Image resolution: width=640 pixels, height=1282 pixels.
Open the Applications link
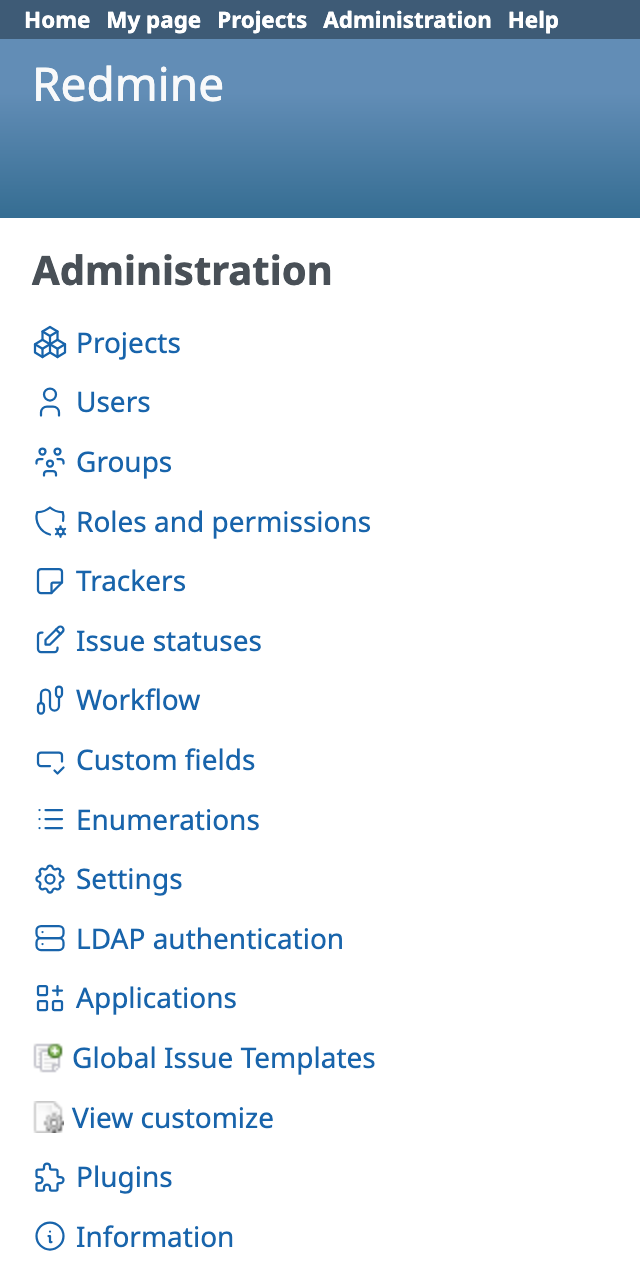pyautogui.click(x=156, y=999)
